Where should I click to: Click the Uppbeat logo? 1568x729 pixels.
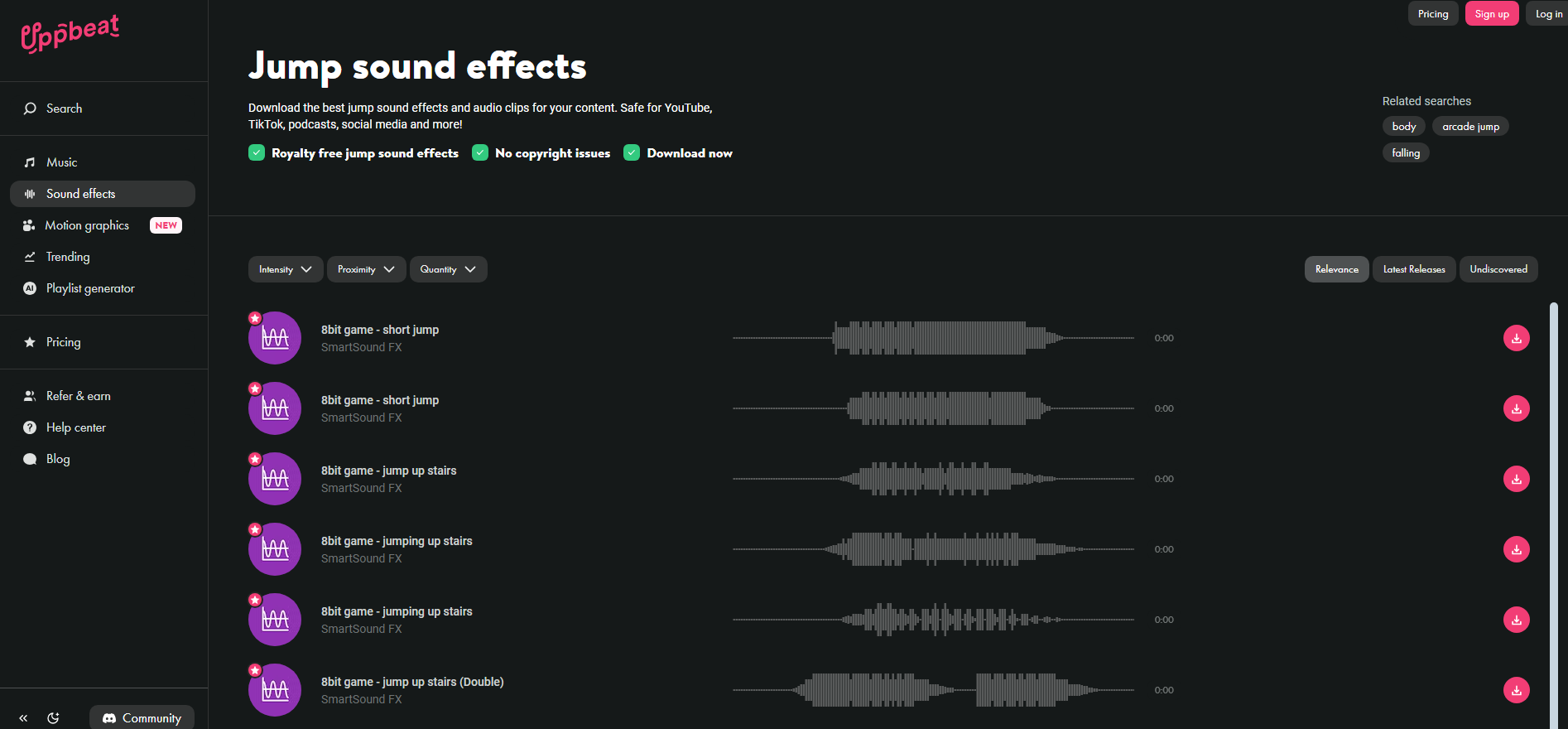click(x=70, y=33)
